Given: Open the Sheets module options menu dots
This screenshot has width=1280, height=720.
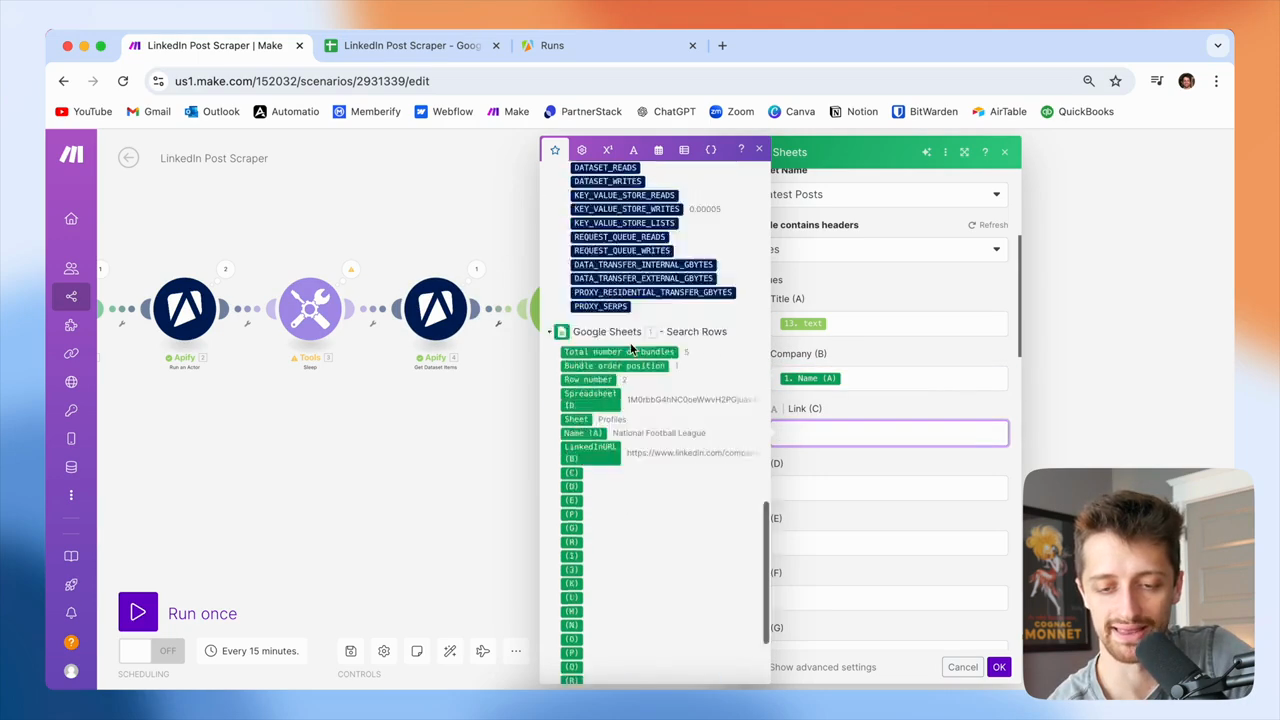Looking at the screenshot, I should pos(945,152).
